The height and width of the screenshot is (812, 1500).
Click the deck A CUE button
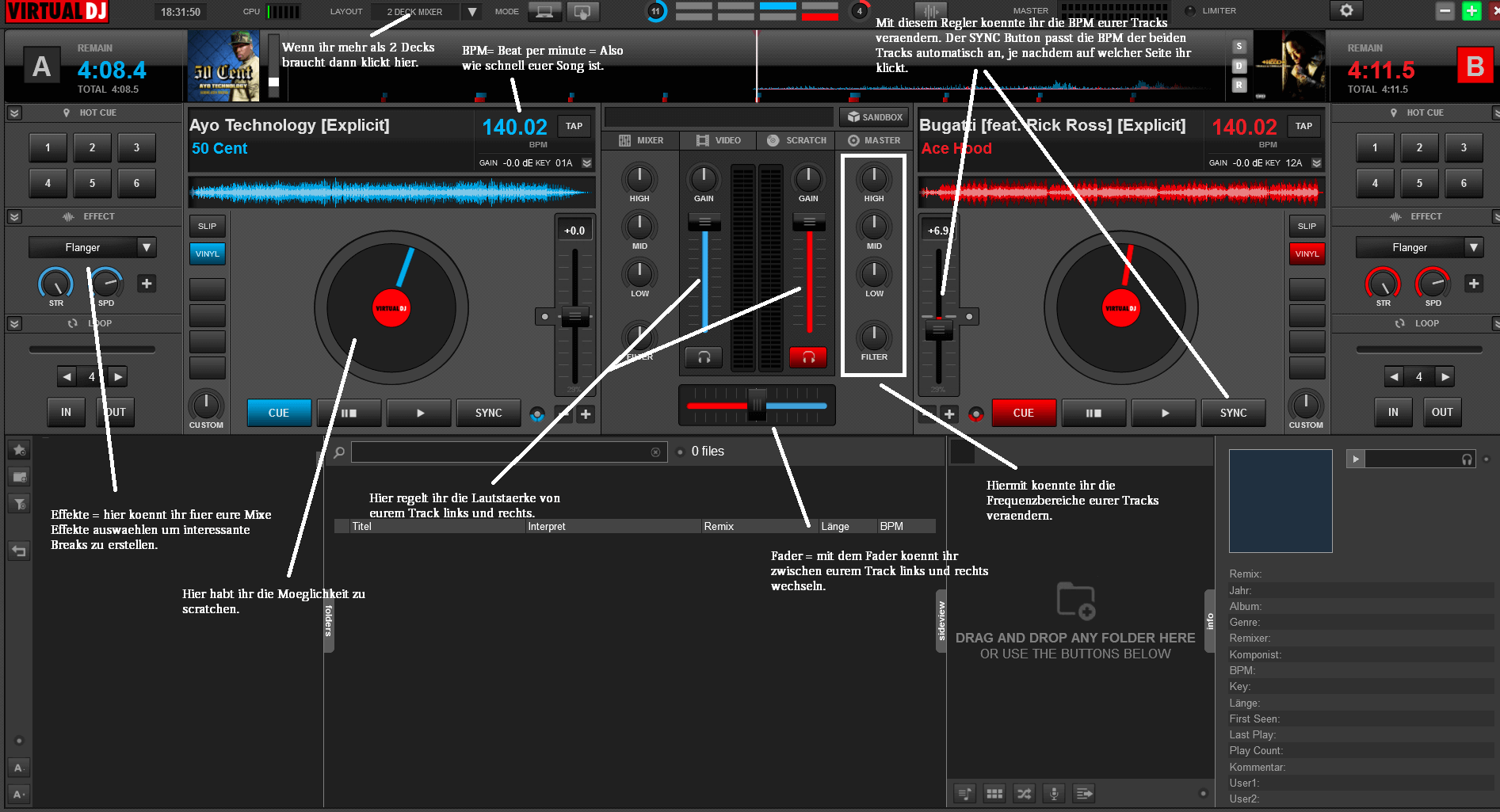(279, 413)
